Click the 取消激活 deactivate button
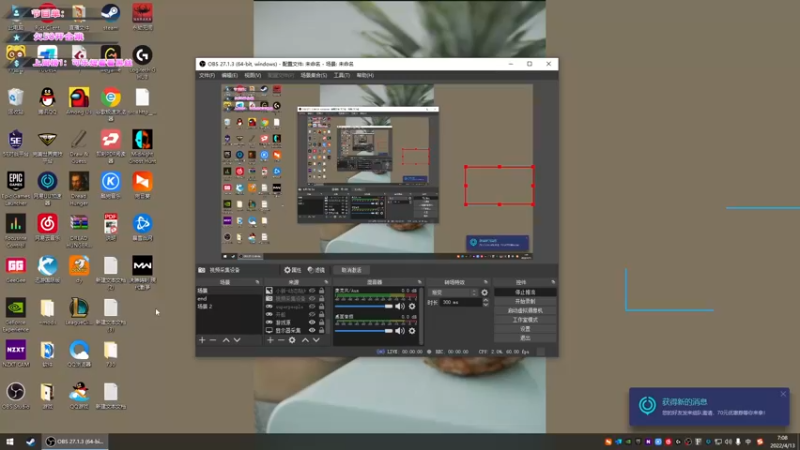The width and height of the screenshot is (800, 450). (351, 270)
